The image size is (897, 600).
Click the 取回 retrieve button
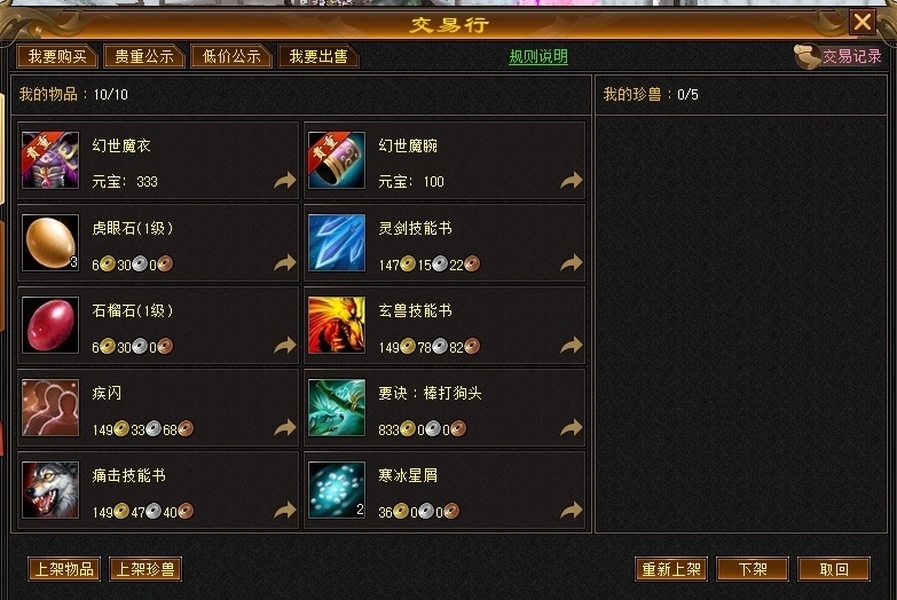tap(834, 569)
